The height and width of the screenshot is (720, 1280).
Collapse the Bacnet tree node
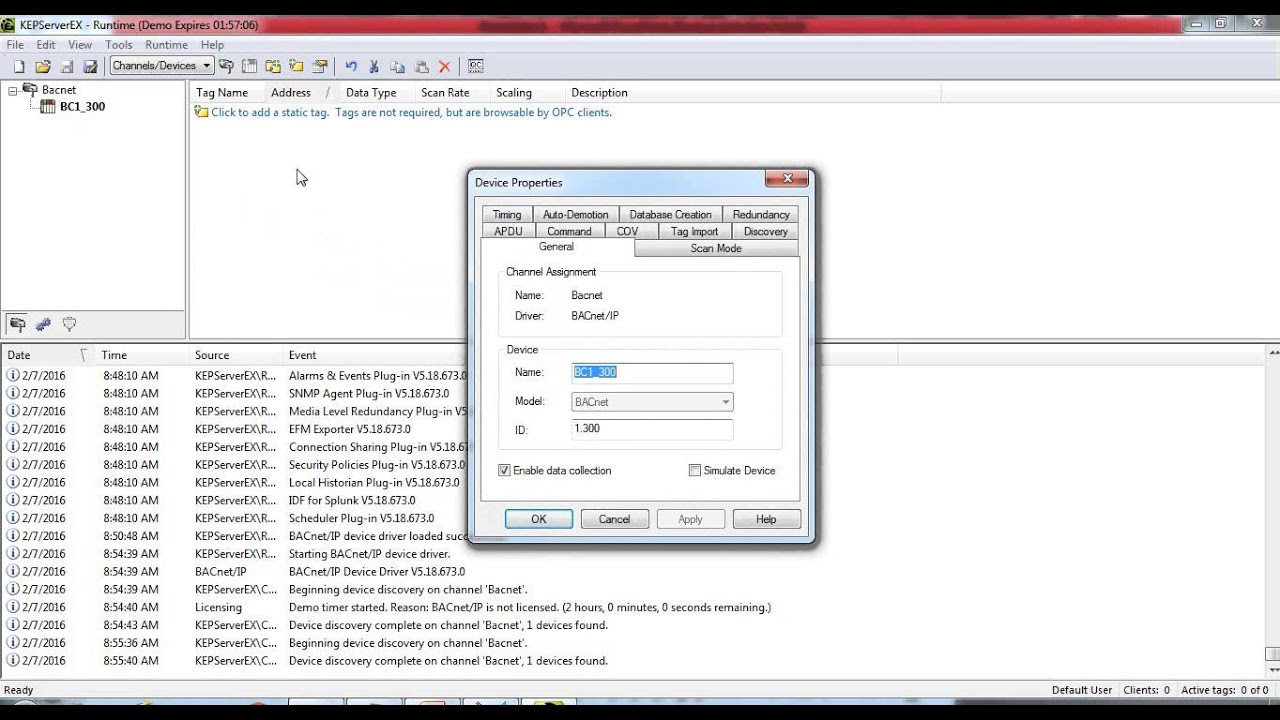(13, 90)
